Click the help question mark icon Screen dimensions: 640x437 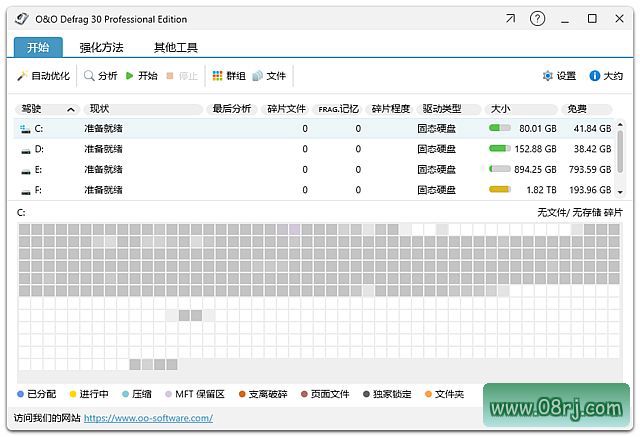pyautogui.click(x=537, y=19)
